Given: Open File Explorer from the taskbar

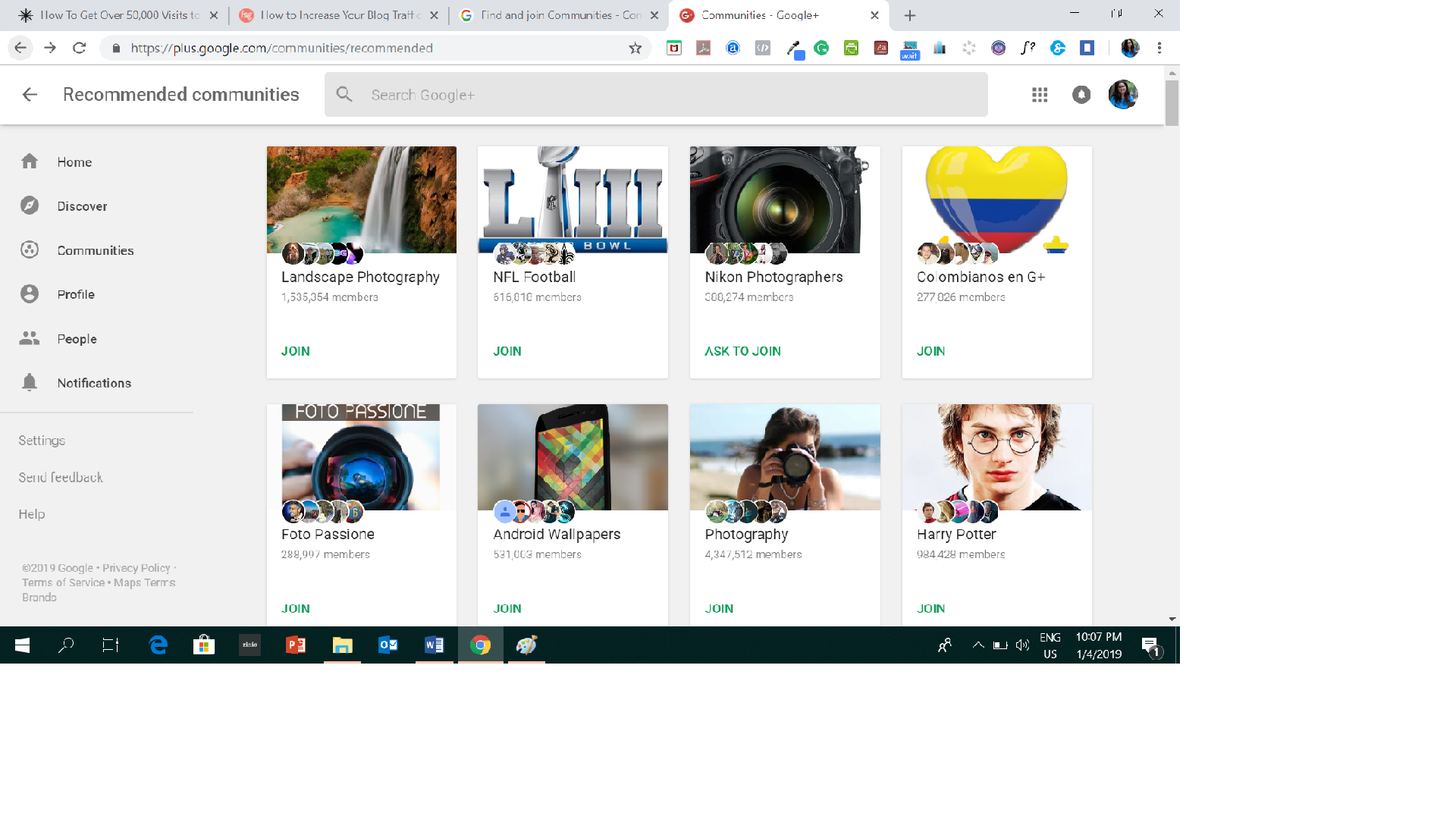Looking at the screenshot, I should click(x=342, y=645).
